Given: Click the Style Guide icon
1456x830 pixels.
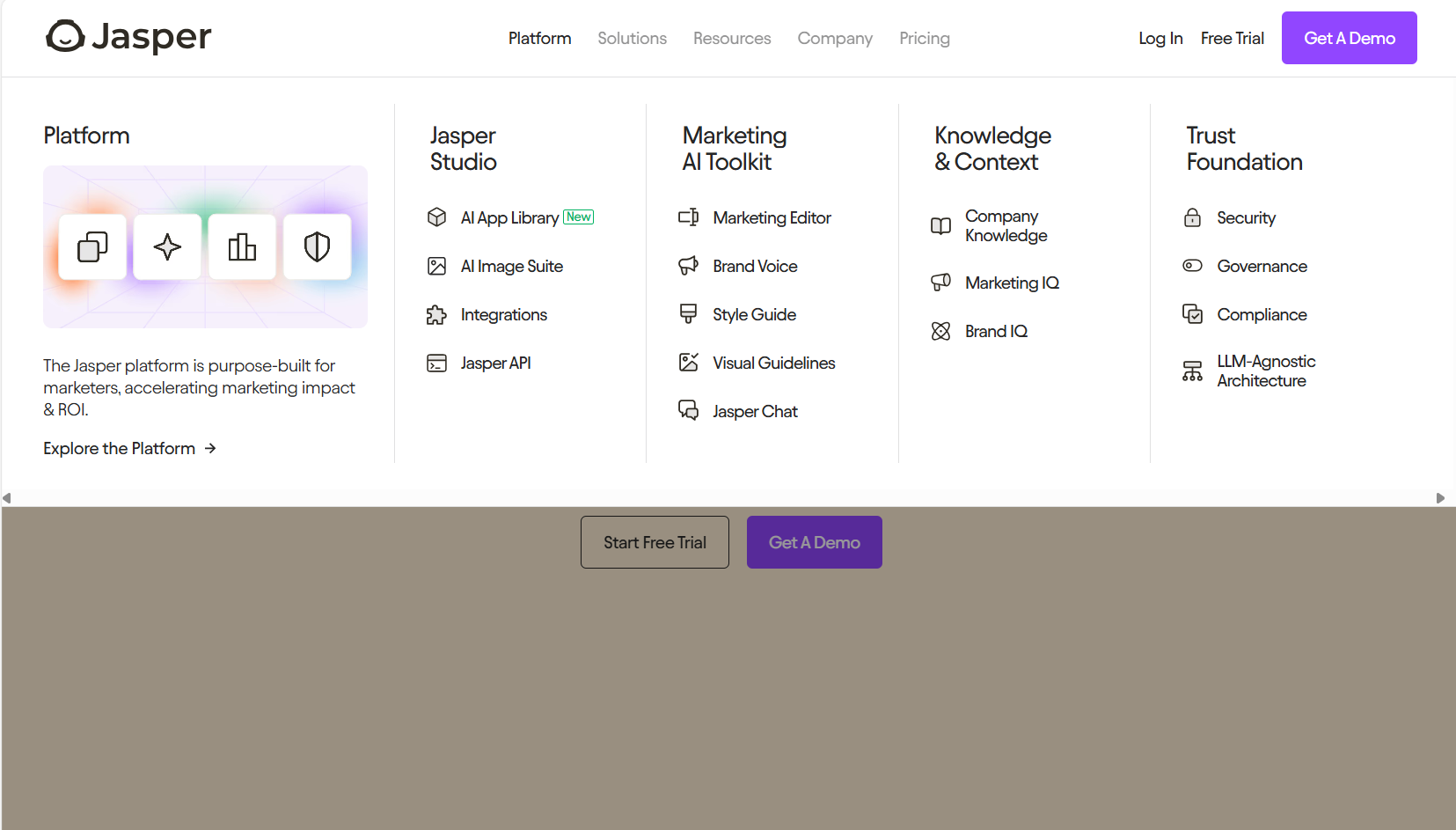Looking at the screenshot, I should click(x=689, y=314).
